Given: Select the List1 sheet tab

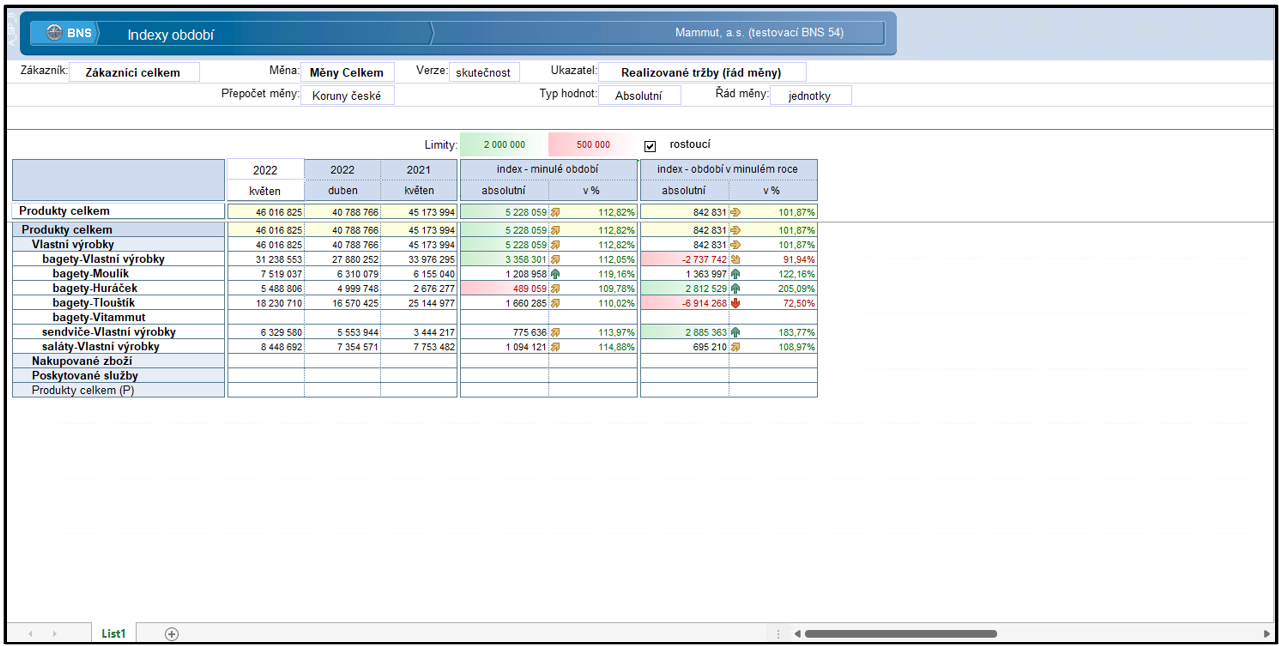Looking at the screenshot, I should pyautogui.click(x=113, y=633).
